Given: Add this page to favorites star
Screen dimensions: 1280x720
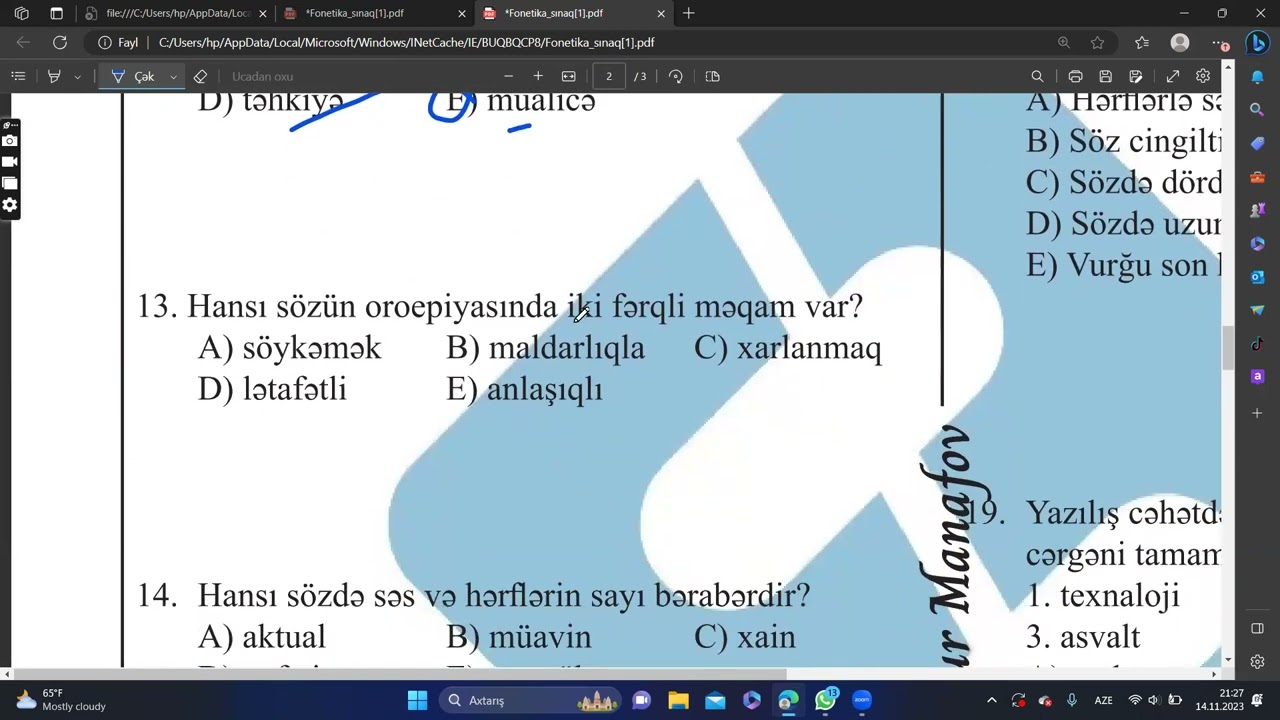Looking at the screenshot, I should tap(1097, 43).
